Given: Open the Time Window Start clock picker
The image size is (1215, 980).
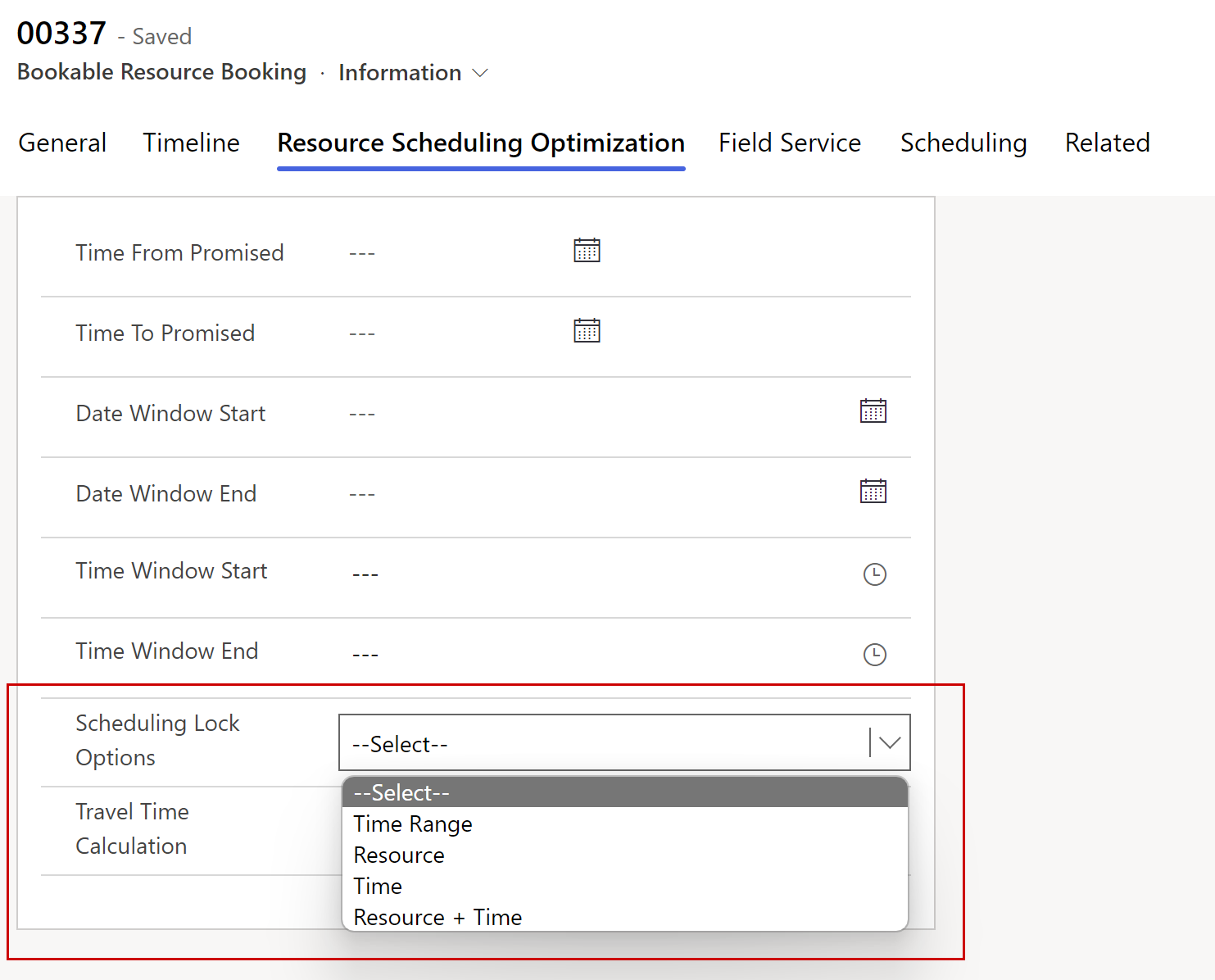Looking at the screenshot, I should [x=875, y=574].
